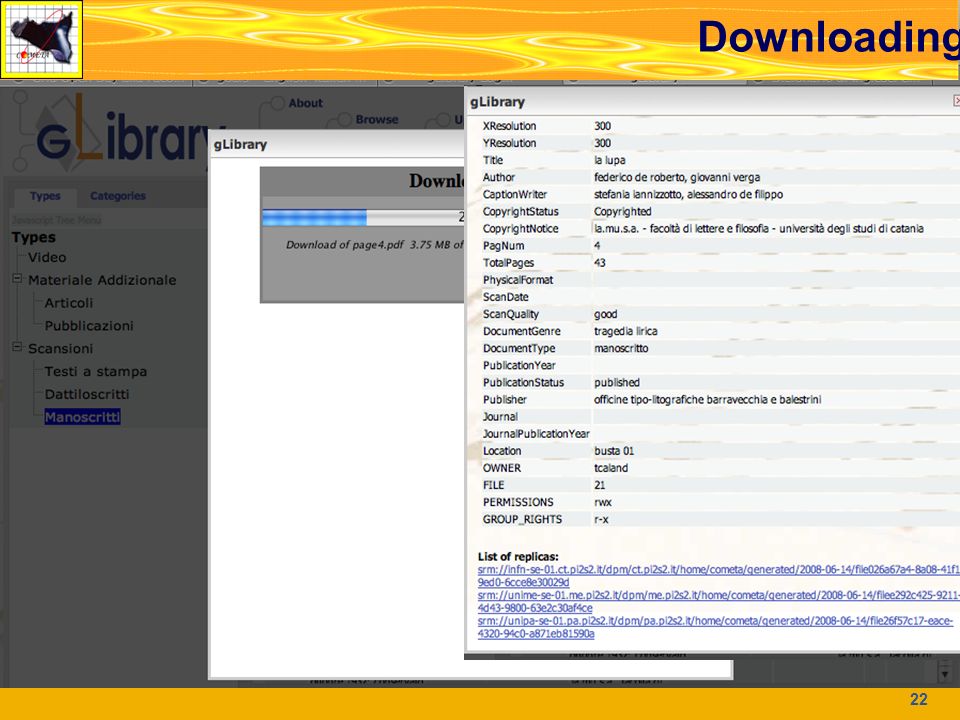
Task: Click the TotalPages value '43'
Action: point(599,263)
